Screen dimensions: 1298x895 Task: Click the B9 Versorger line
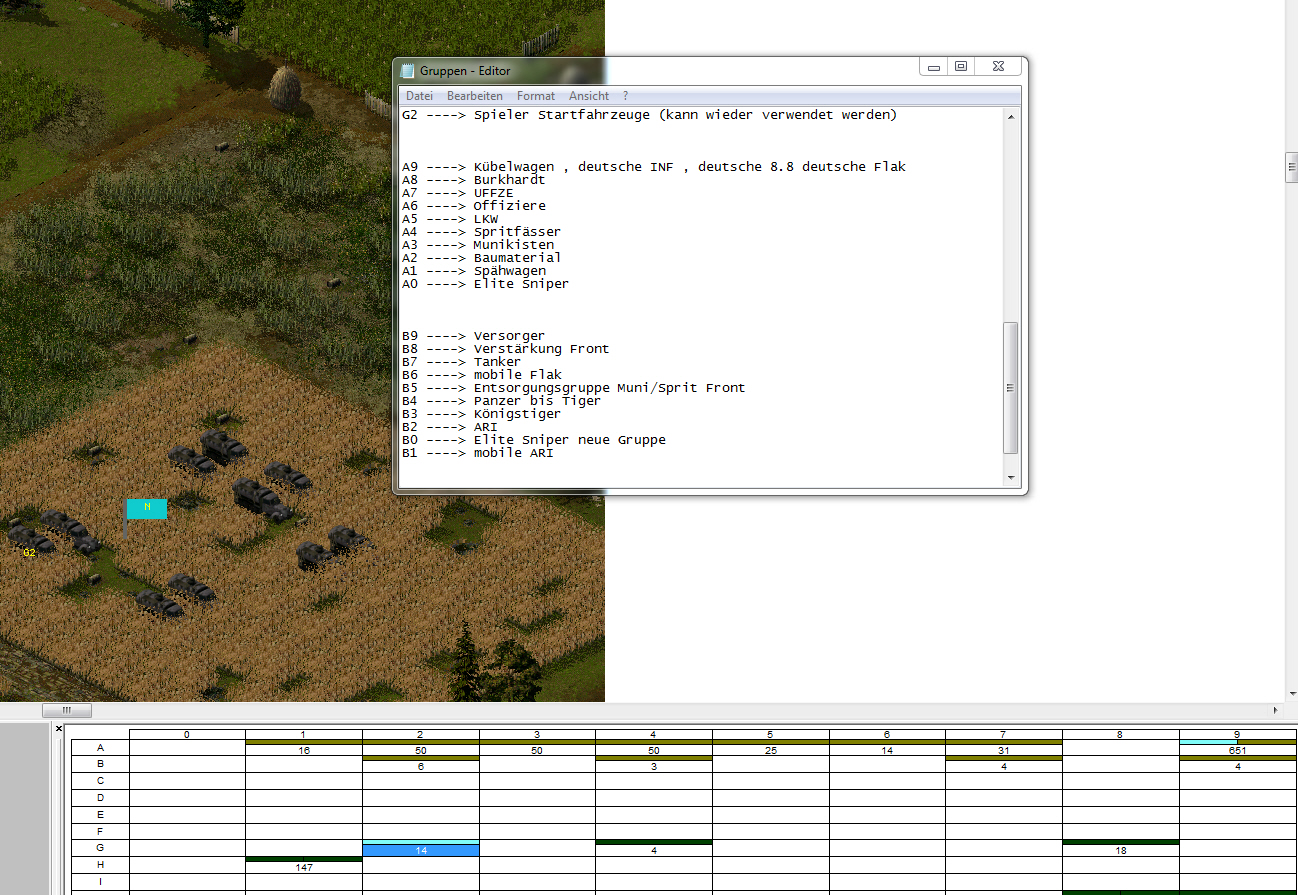474,336
